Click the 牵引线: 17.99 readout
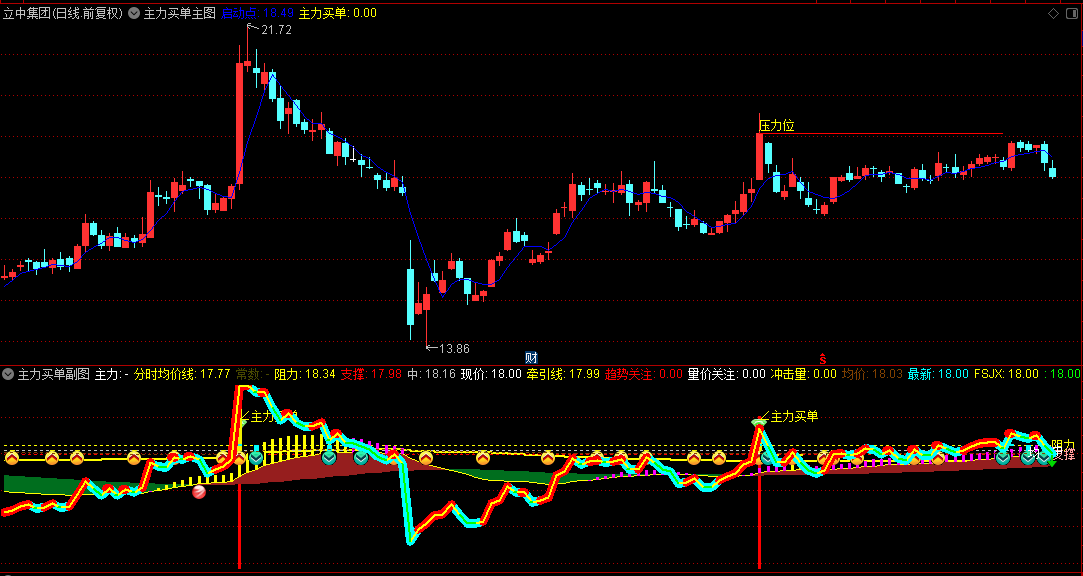 click(563, 374)
